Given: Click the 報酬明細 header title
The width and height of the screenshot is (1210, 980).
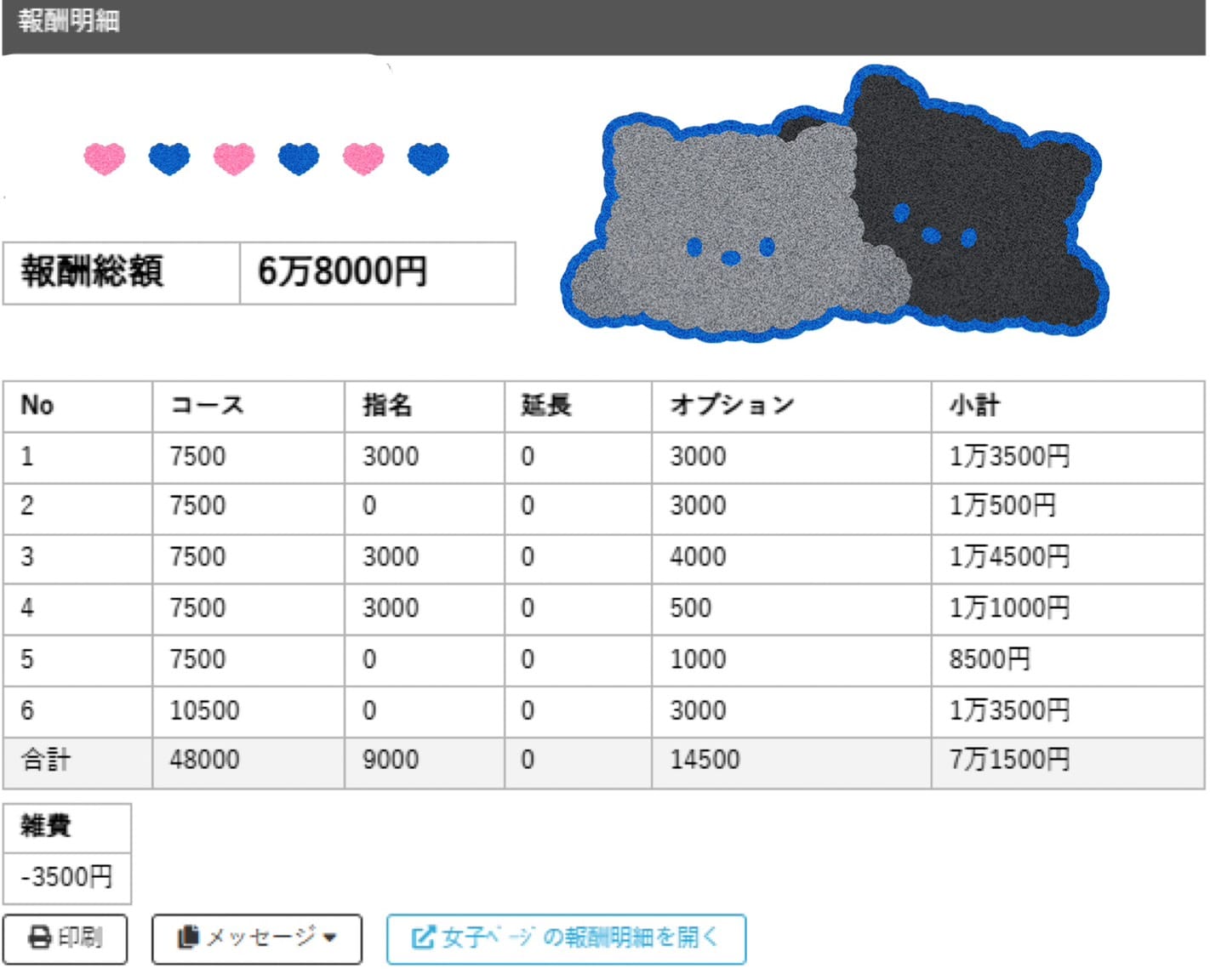Looking at the screenshot, I should point(69,20).
